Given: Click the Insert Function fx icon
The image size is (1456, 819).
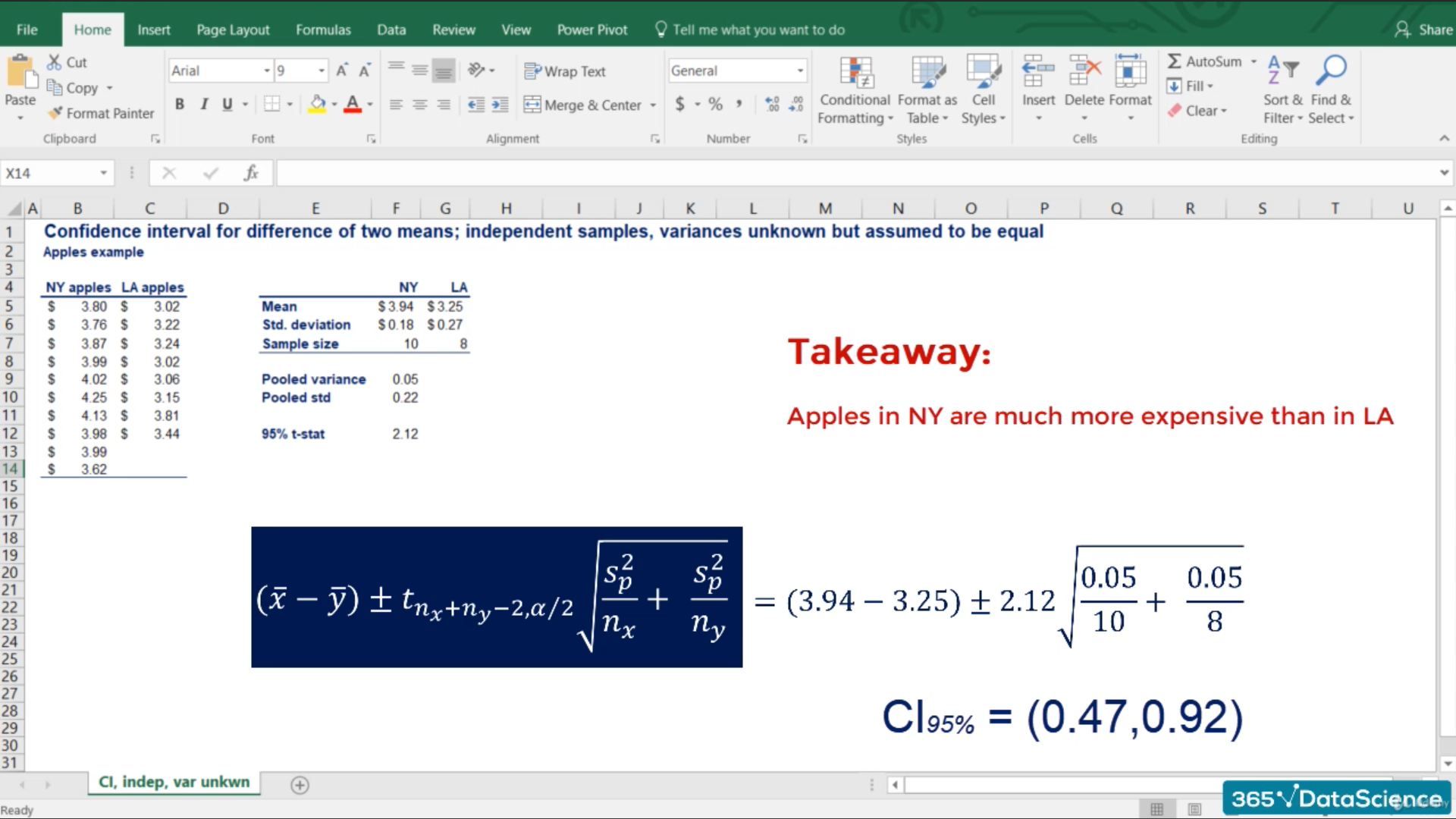Looking at the screenshot, I should click(x=251, y=173).
